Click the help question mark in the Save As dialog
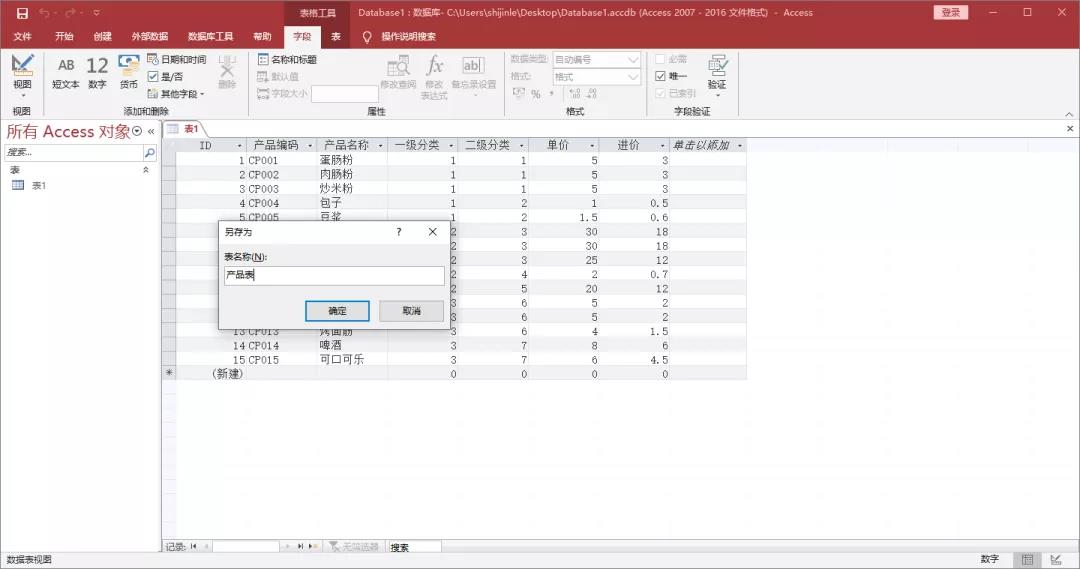Viewport: 1080px width, 569px height. click(399, 232)
